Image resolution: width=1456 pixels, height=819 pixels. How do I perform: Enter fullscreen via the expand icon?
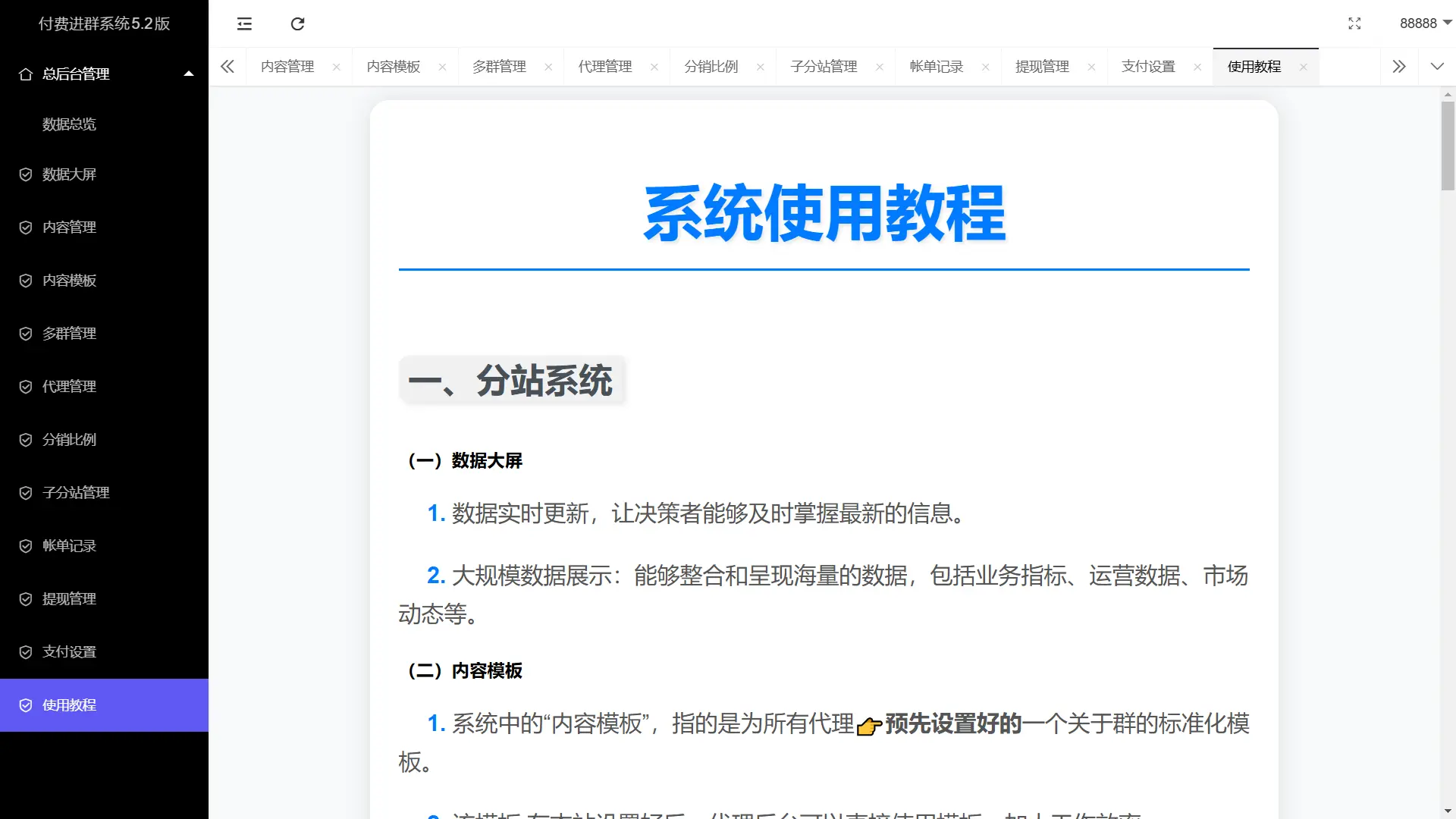coord(1355,24)
